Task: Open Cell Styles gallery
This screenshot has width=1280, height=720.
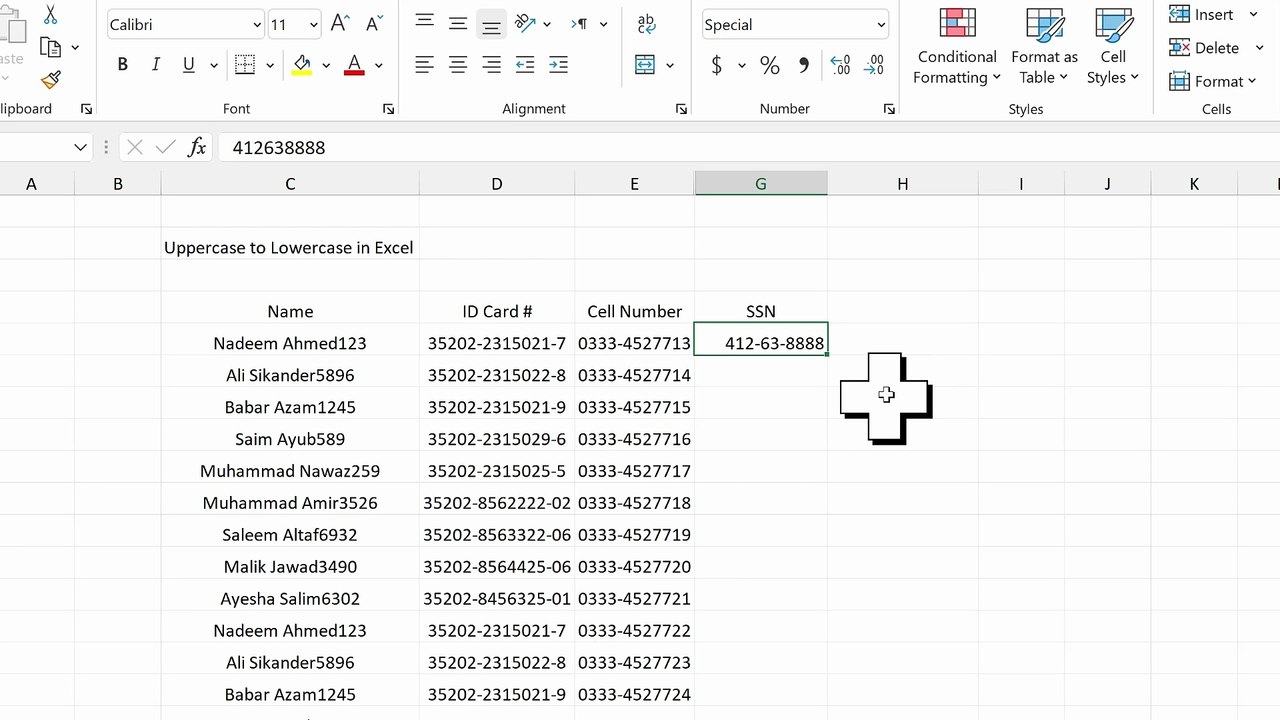Action: click(1113, 47)
